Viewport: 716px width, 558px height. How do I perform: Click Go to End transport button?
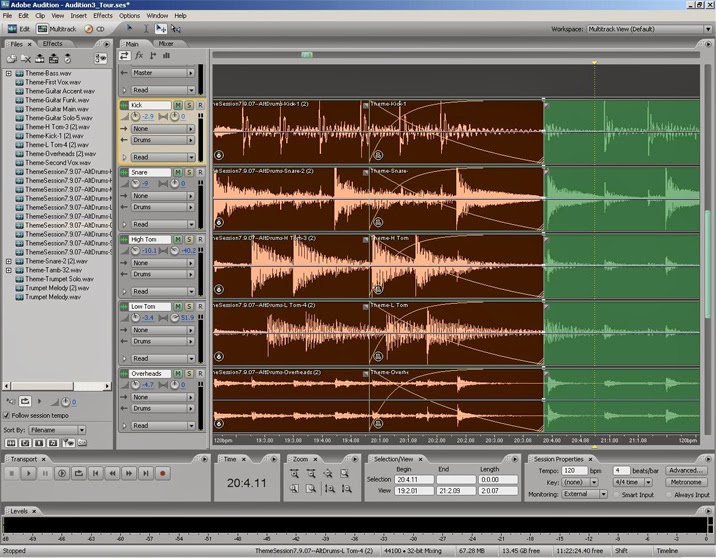pyautogui.click(x=146, y=474)
